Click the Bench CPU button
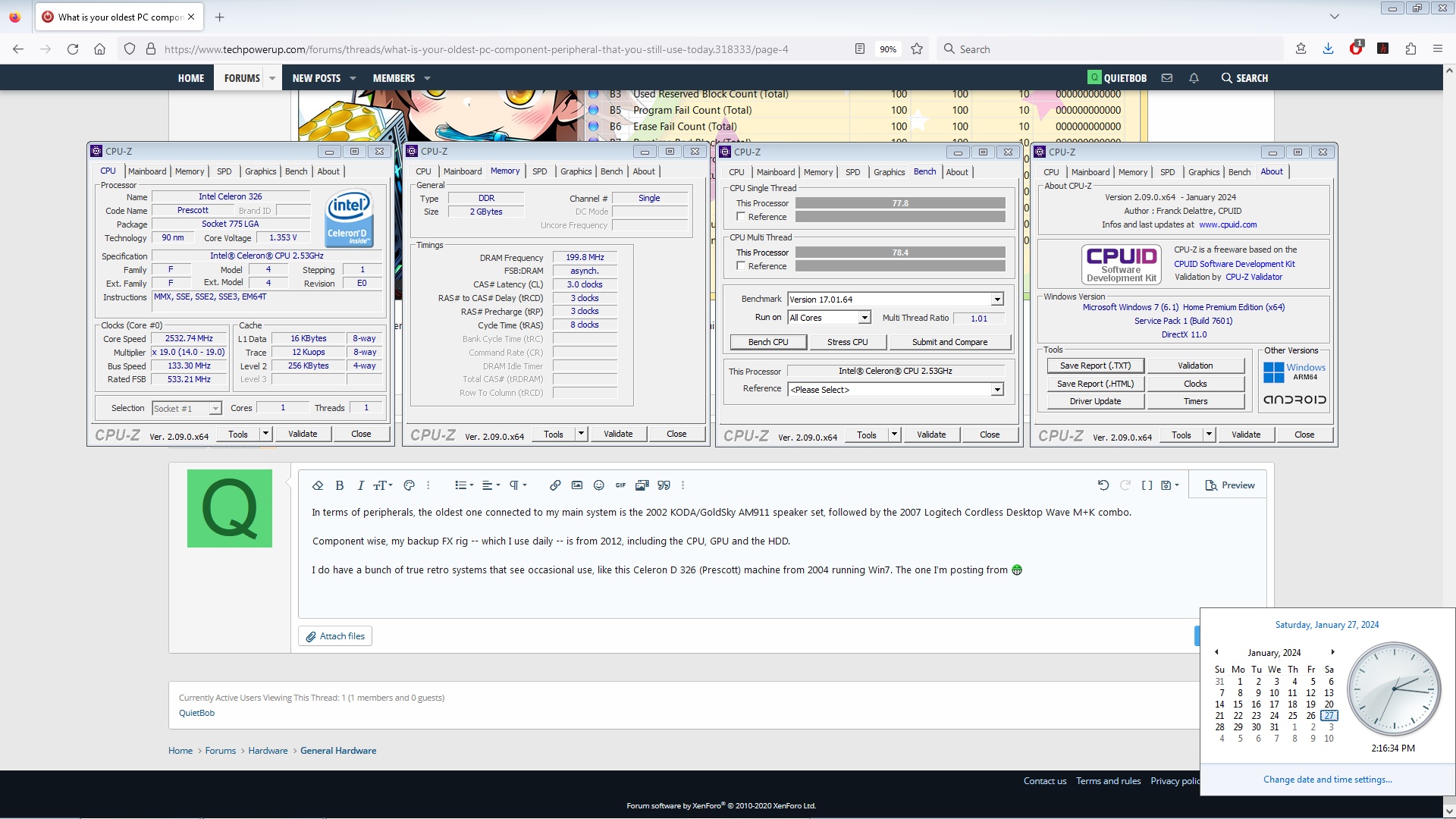The width and height of the screenshot is (1456, 819). pyautogui.click(x=768, y=342)
